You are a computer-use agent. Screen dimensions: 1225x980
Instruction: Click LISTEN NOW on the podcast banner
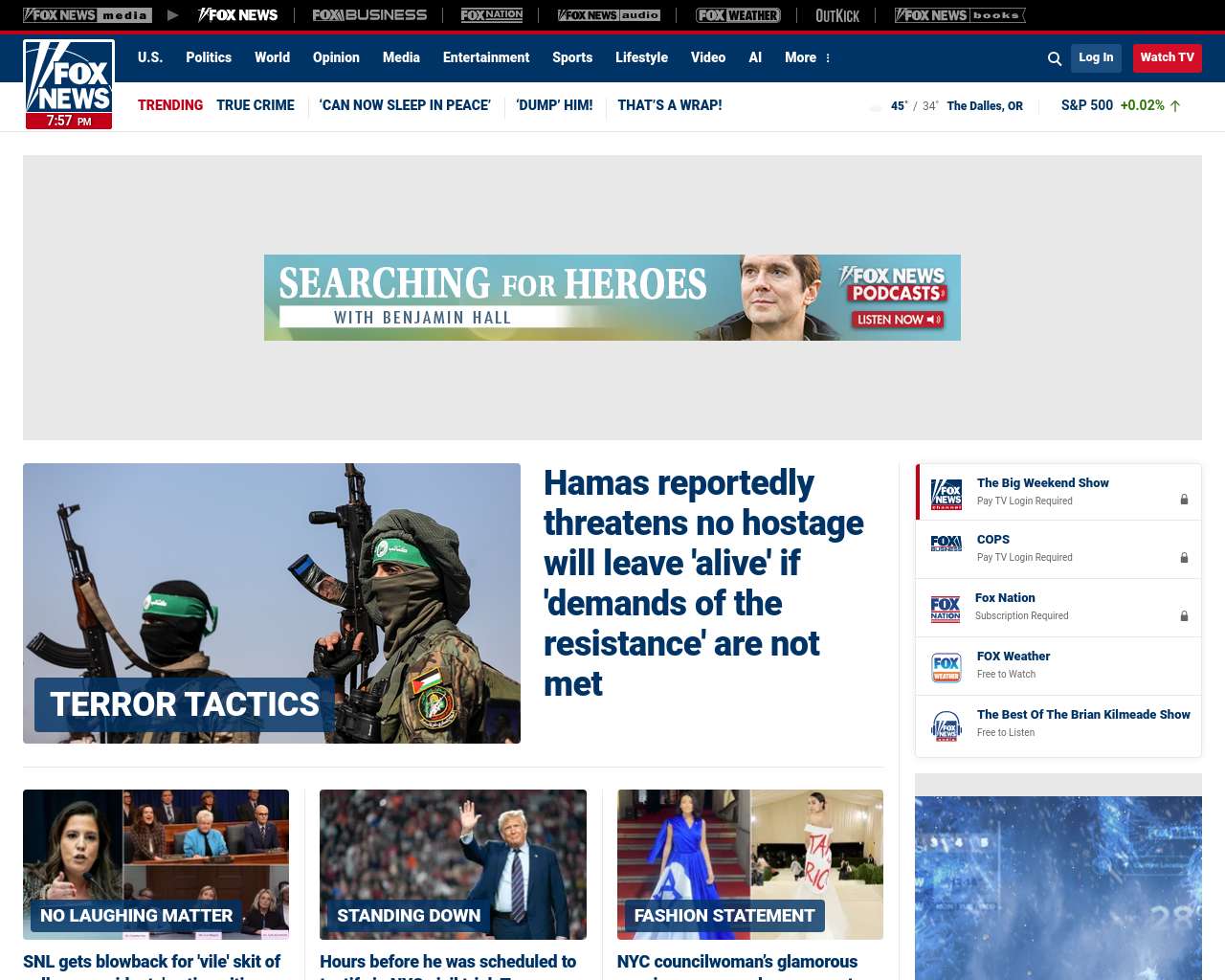click(x=898, y=320)
